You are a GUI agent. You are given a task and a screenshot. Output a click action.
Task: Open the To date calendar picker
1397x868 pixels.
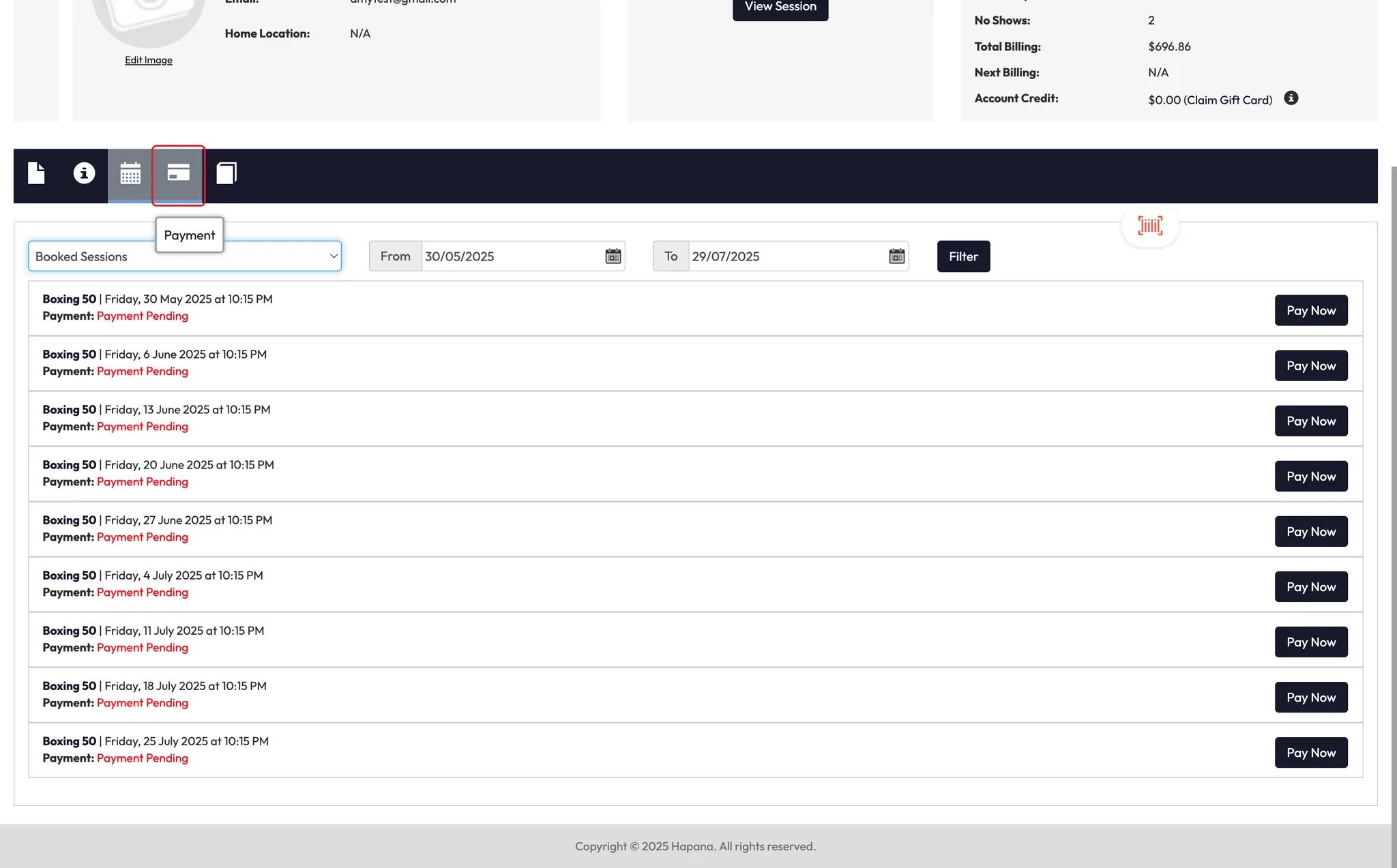[x=896, y=256]
